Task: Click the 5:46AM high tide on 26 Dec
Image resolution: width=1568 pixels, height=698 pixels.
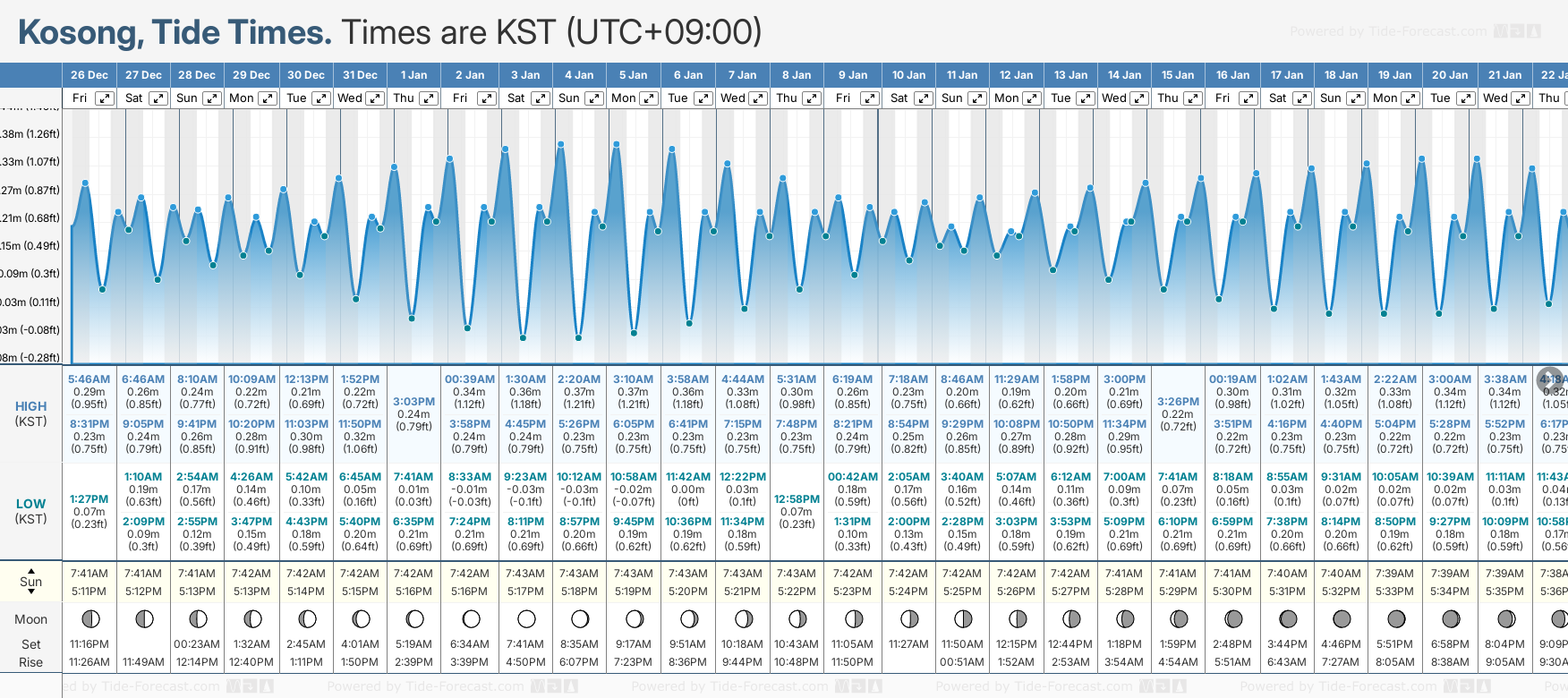Action: [x=89, y=379]
